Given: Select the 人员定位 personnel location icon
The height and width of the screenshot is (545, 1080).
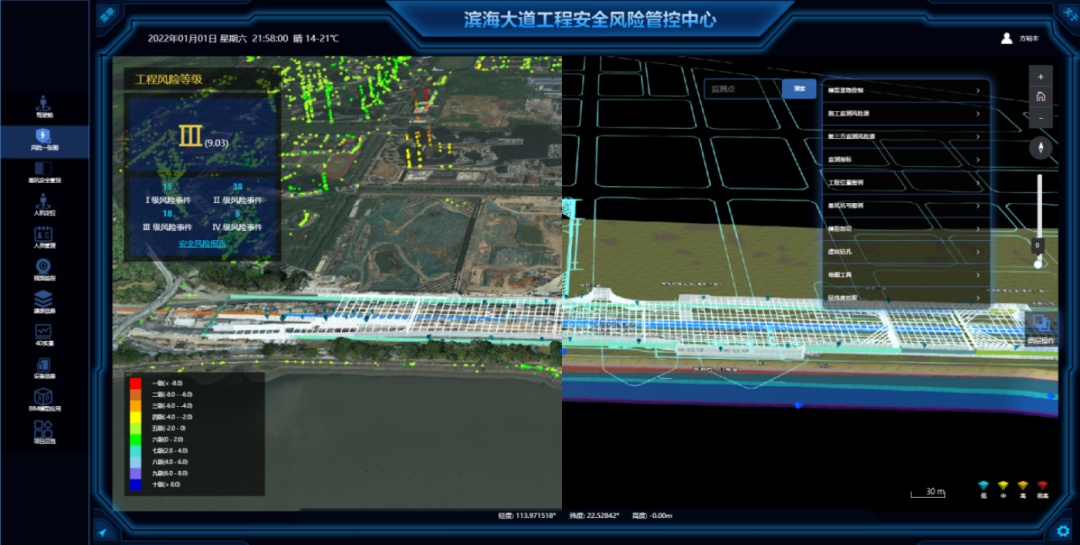Looking at the screenshot, I should [x=44, y=202].
